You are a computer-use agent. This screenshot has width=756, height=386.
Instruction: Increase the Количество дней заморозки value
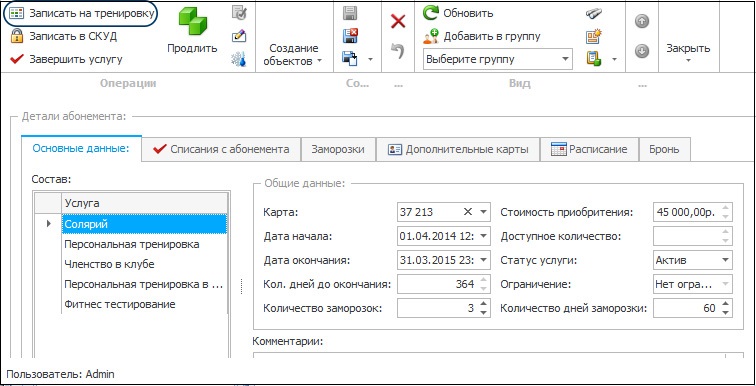726,304
